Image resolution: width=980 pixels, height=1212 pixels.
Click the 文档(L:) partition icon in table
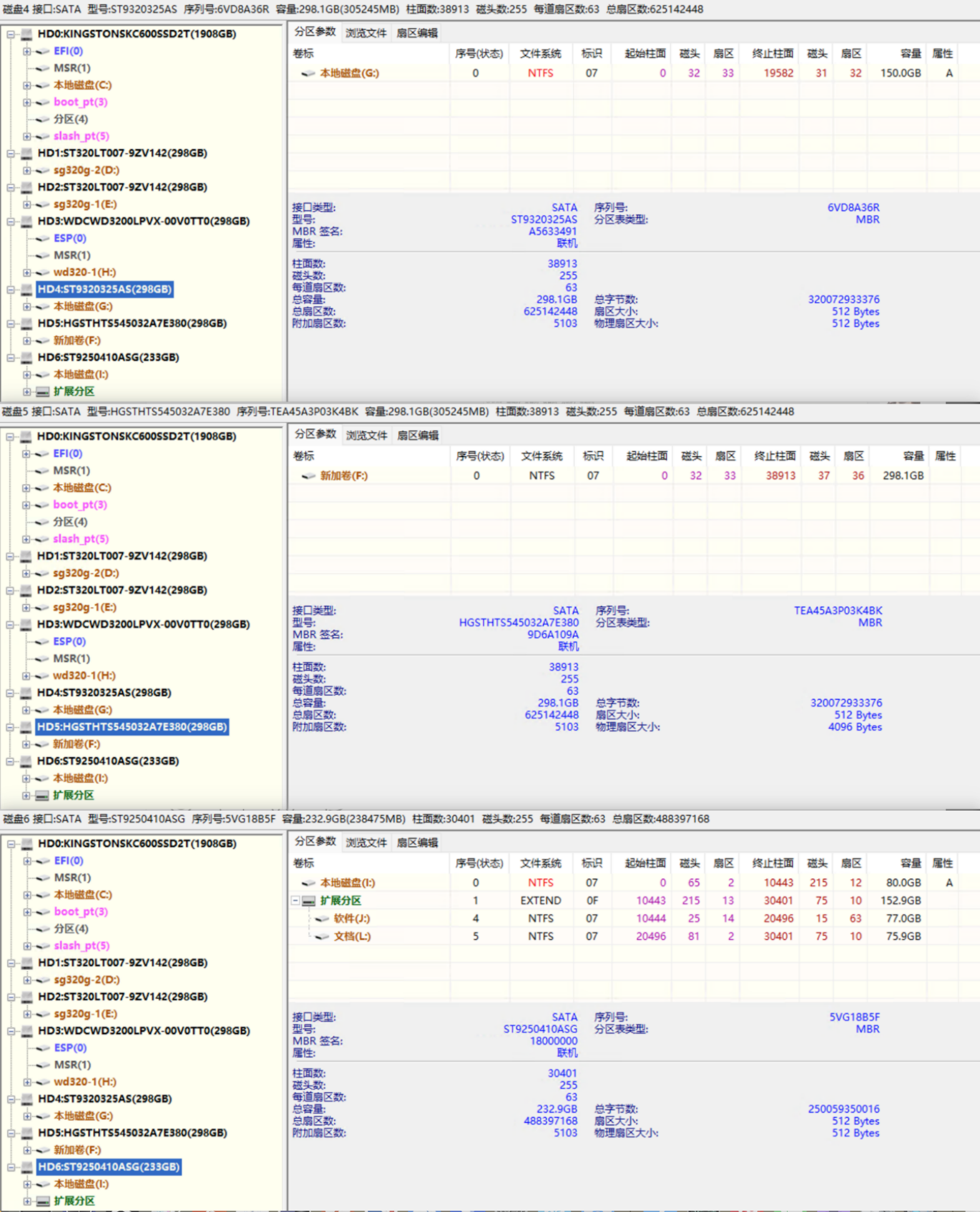click(x=321, y=937)
